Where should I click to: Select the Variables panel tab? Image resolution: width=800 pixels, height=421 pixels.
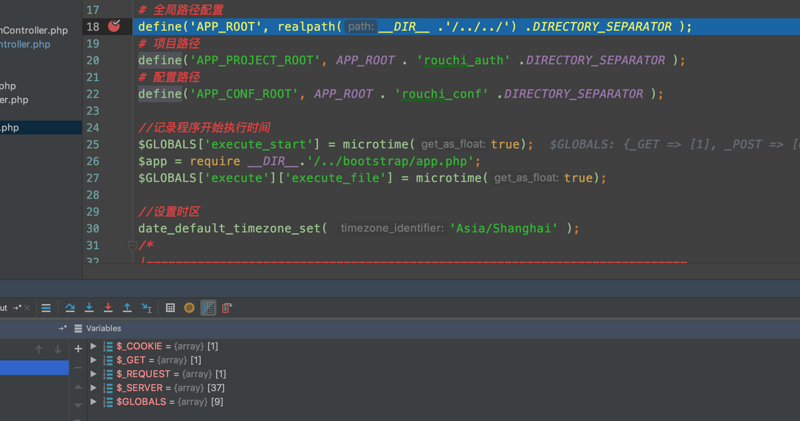pos(102,328)
